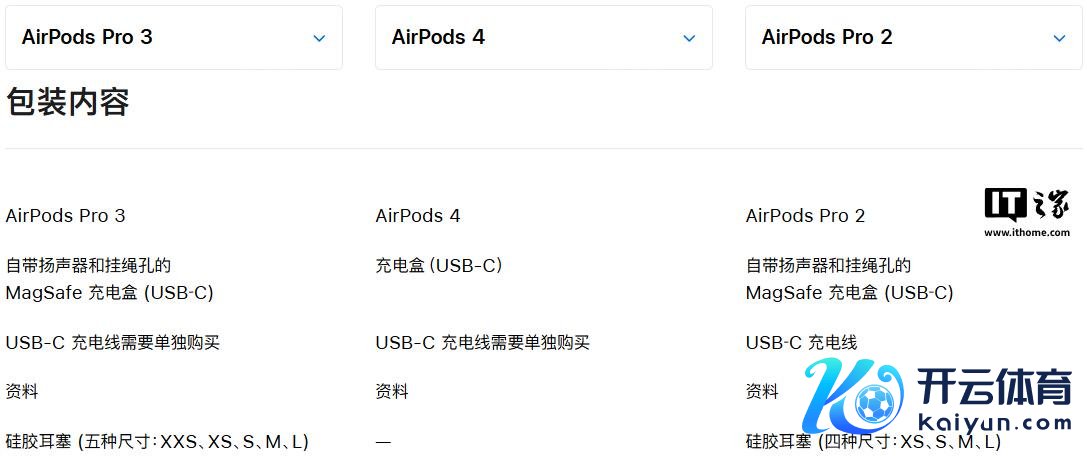The width and height of the screenshot is (1087, 456).
Task: Click the AirPods 4 column title
Action: tap(418, 216)
